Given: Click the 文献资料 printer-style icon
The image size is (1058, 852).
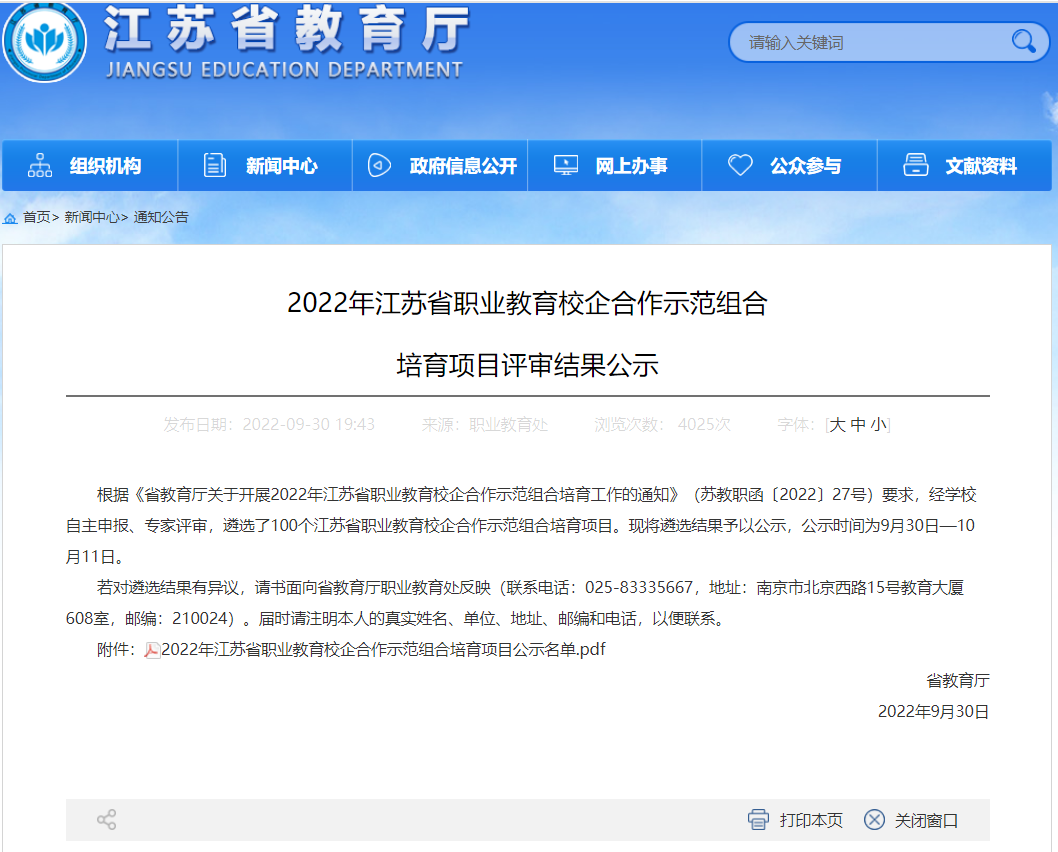Looking at the screenshot, I should coord(915,166).
